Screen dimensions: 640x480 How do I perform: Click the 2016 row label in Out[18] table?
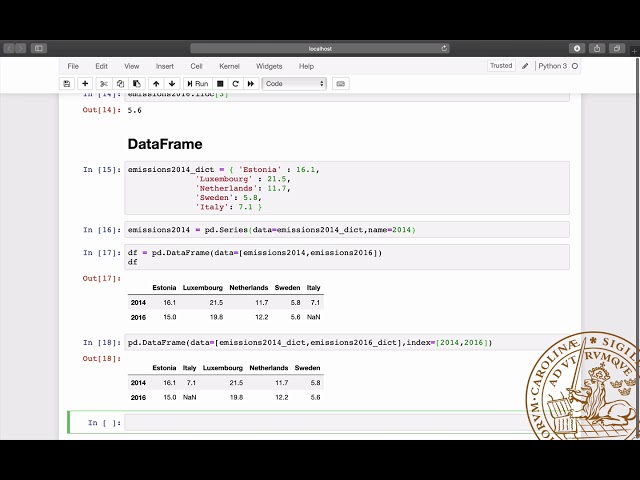coord(138,398)
